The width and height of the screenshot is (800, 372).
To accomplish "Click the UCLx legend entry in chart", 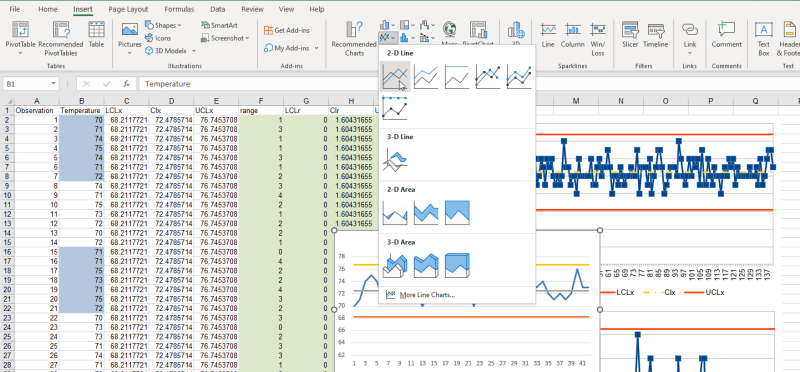I will (x=705, y=293).
